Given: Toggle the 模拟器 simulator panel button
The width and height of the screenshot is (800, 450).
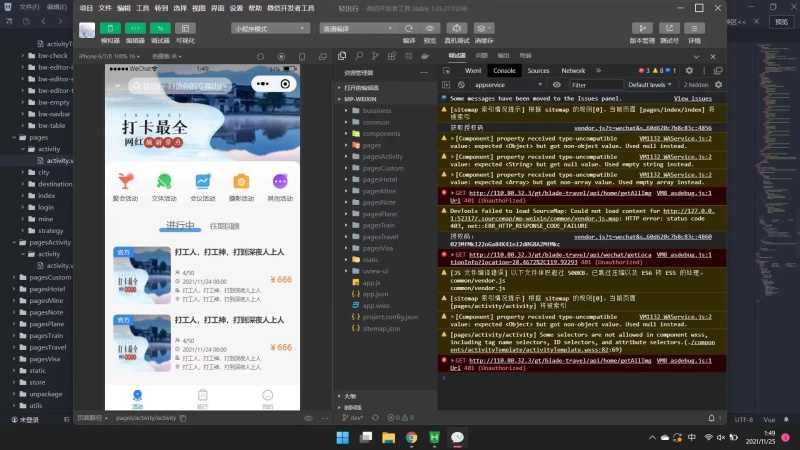Looking at the screenshot, I should point(110,29).
